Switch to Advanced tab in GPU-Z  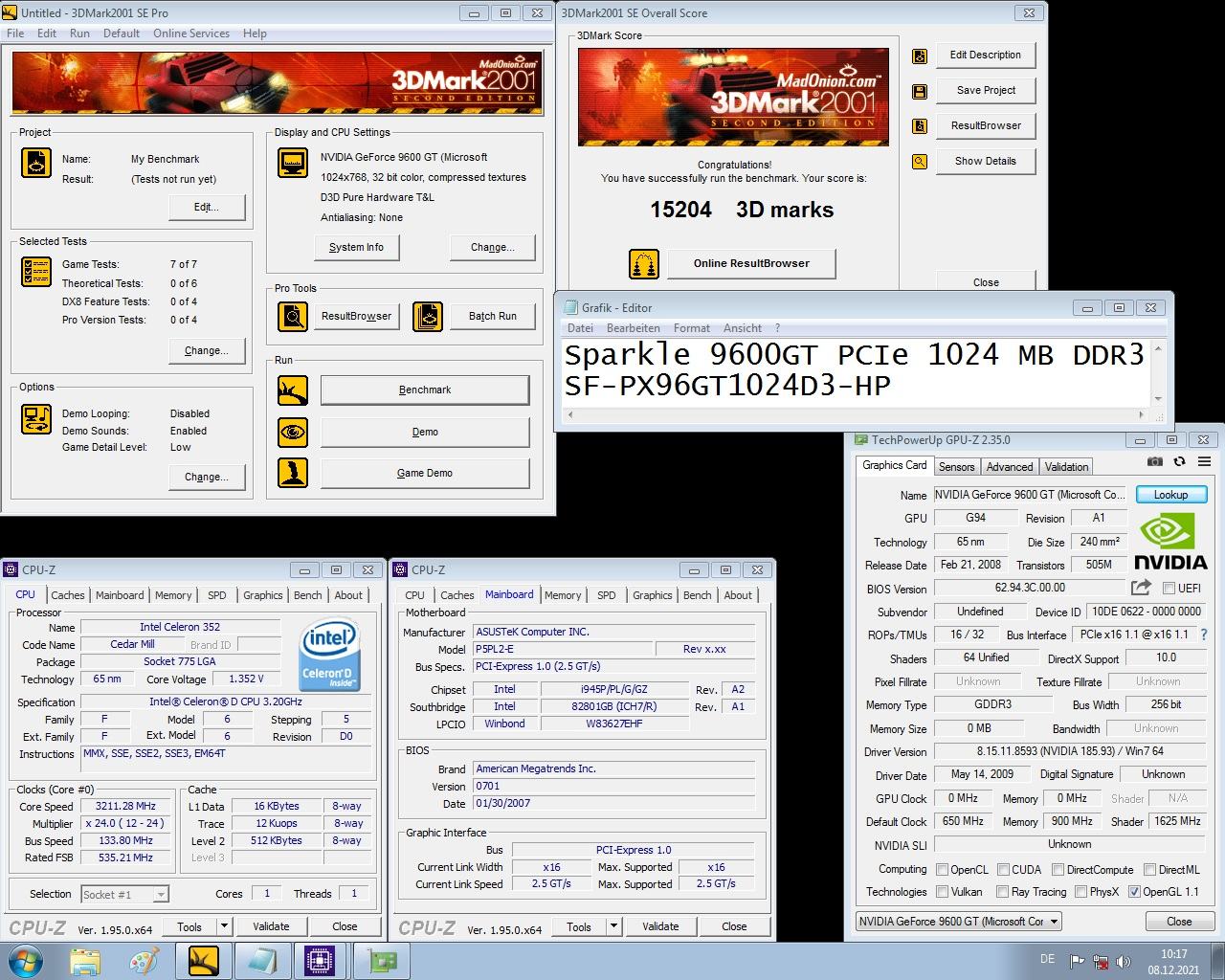click(1010, 467)
